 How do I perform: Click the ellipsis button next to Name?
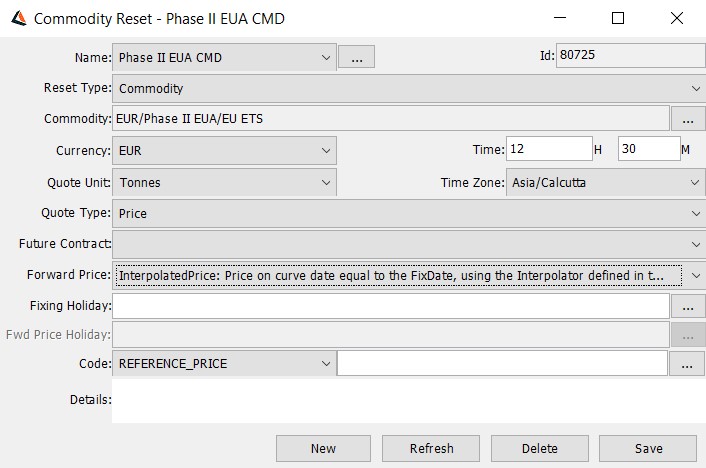(356, 57)
